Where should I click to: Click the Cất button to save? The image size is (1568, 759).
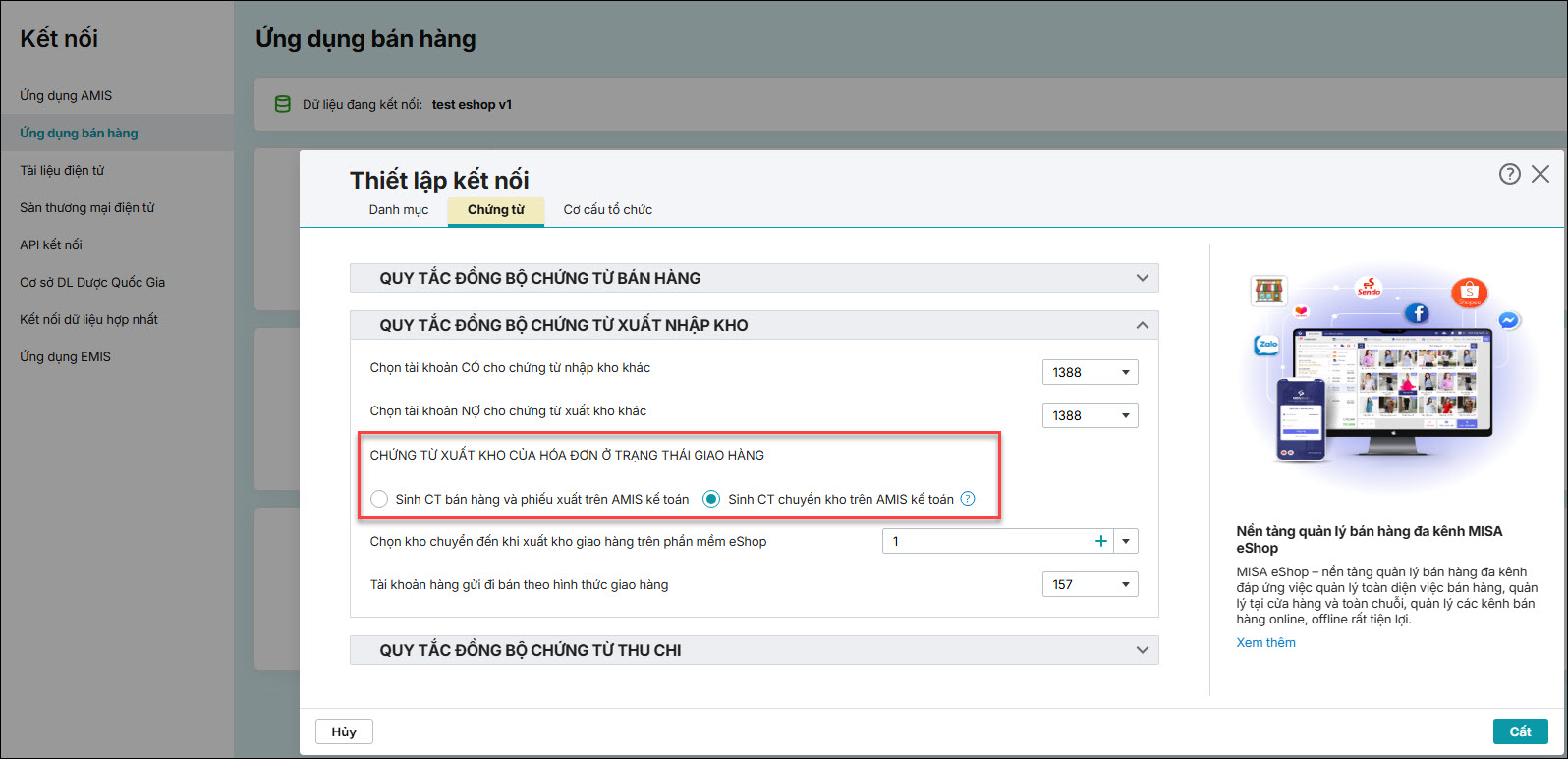(x=1521, y=732)
